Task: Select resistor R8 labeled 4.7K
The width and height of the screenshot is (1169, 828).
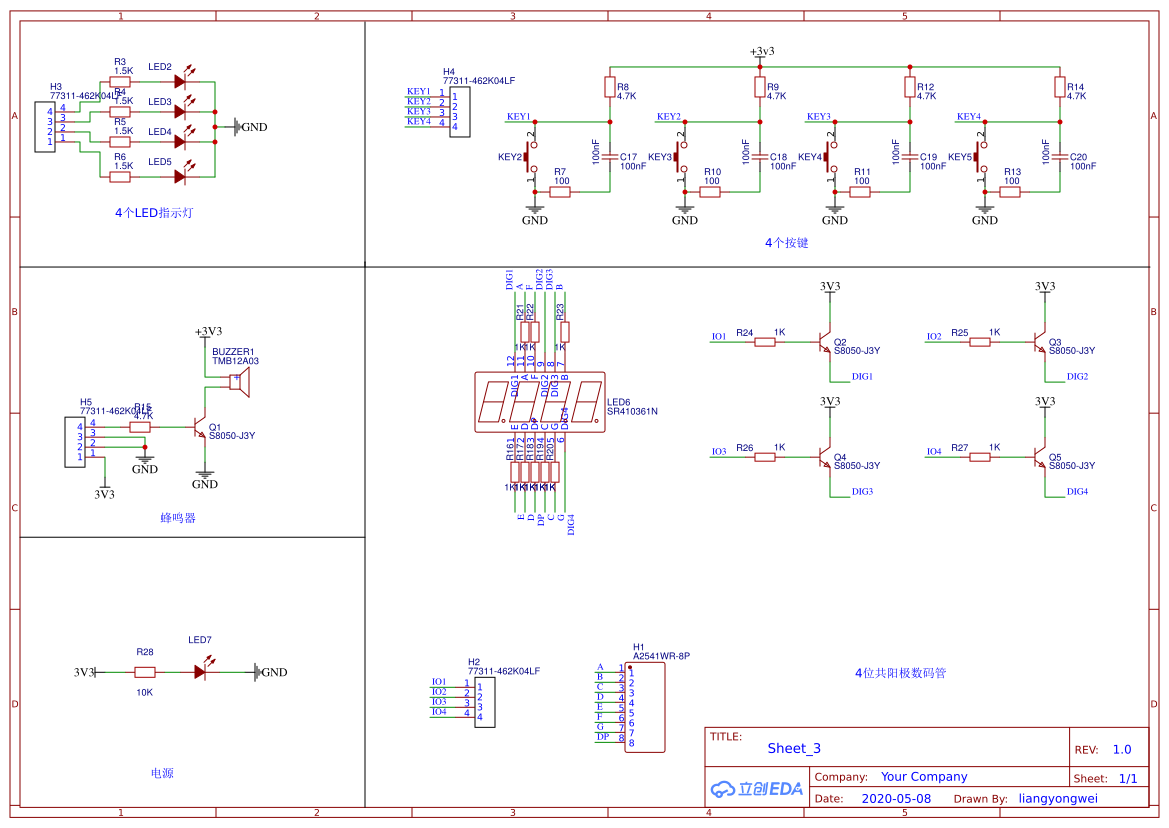Action: (x=611, y=85)
